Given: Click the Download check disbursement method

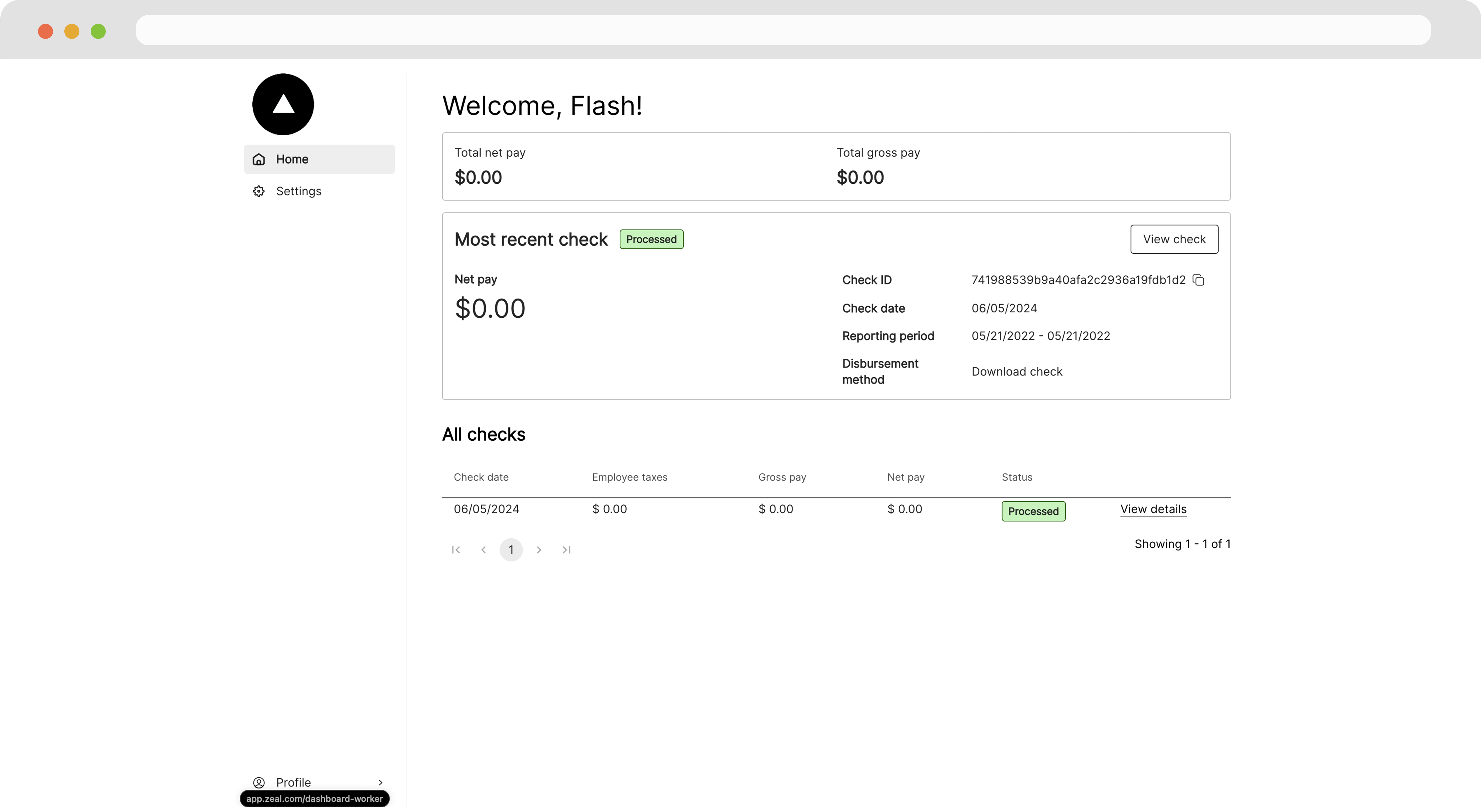Looking at the screenshot, I should pyautogui.click(x=1017, y=372).
